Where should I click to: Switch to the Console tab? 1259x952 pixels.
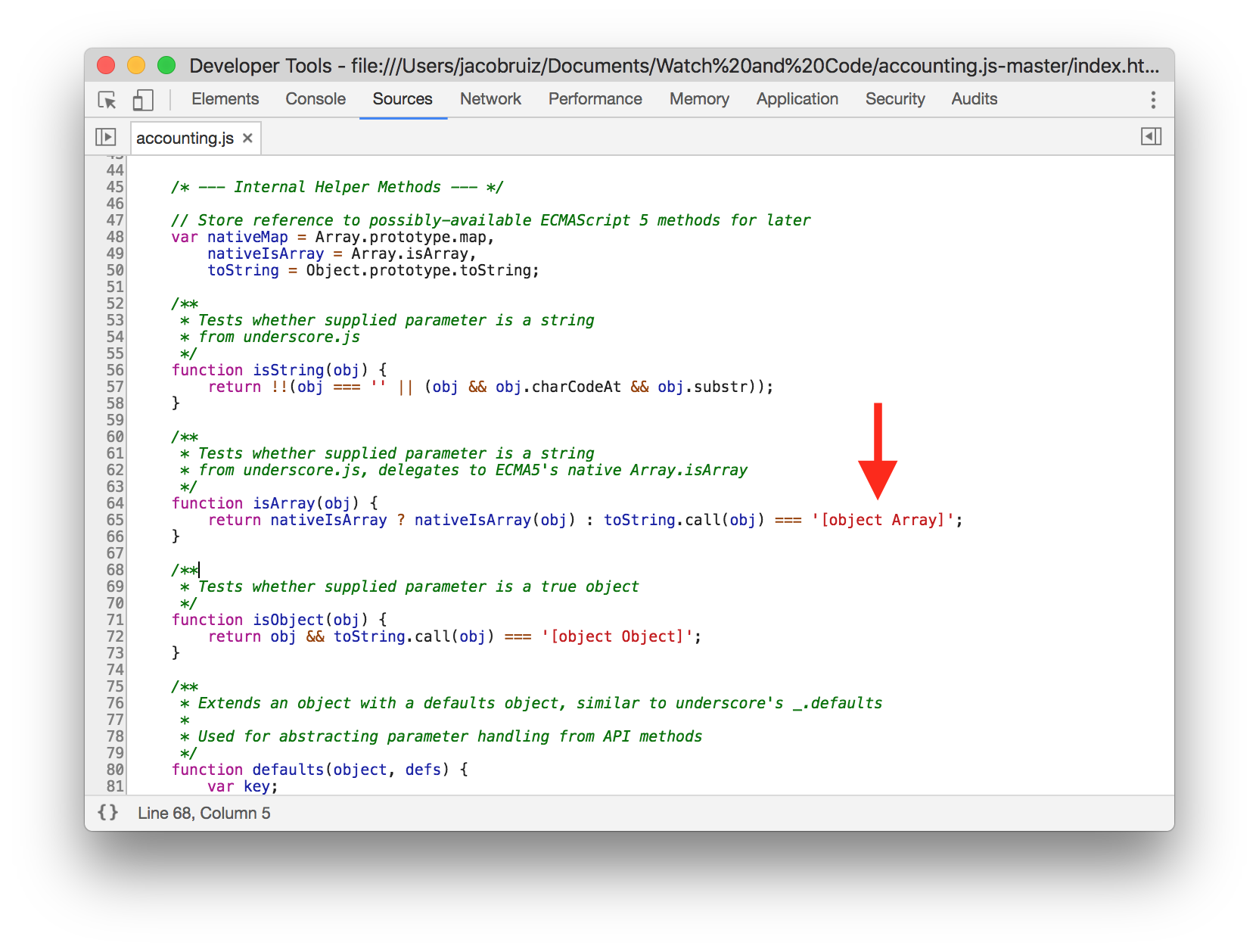point(316,99)
